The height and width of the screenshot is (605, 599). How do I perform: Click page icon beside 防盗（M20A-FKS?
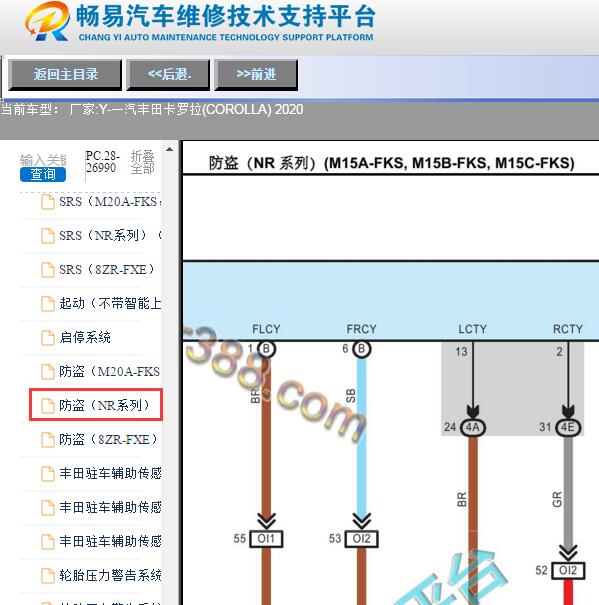[47, 372]
